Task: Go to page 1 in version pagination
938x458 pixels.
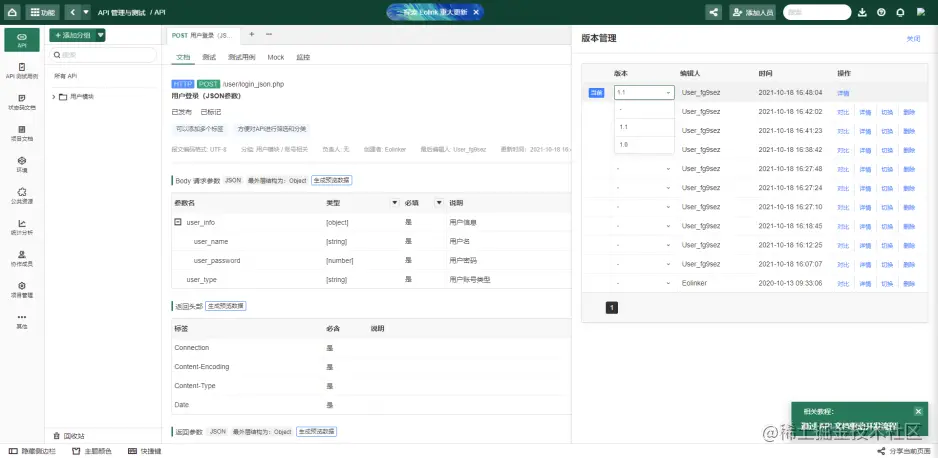Action: coord(611,307)
